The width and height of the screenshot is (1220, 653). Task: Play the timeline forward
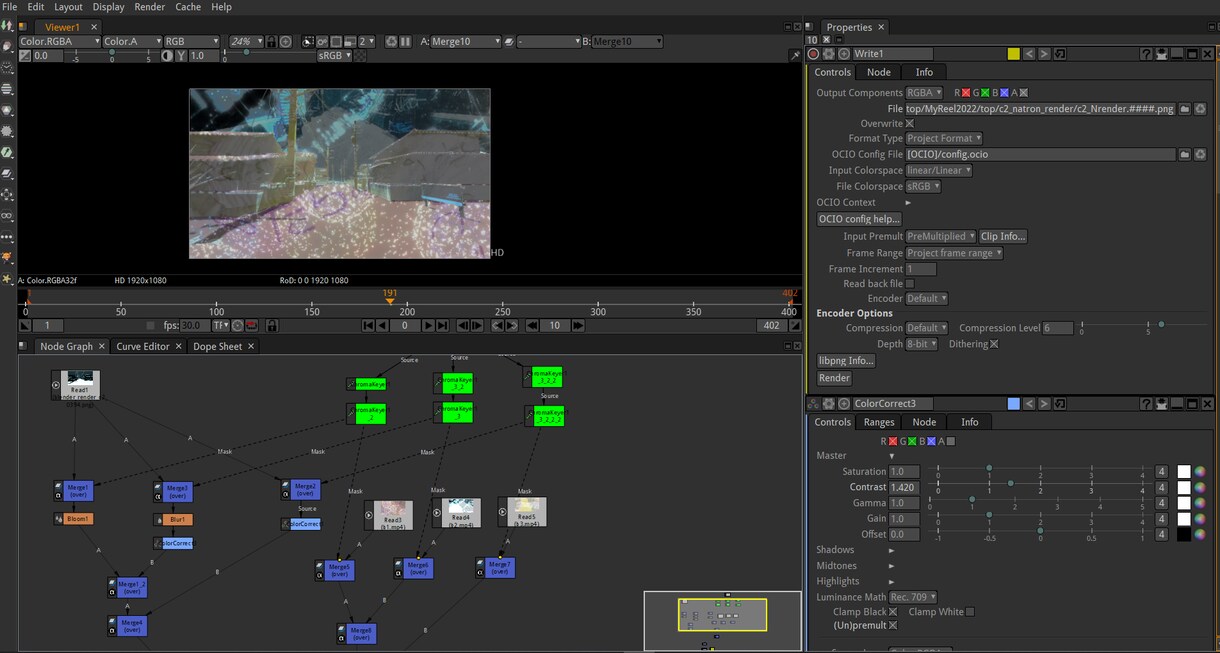pyautogui.click(x=428, y=326)
